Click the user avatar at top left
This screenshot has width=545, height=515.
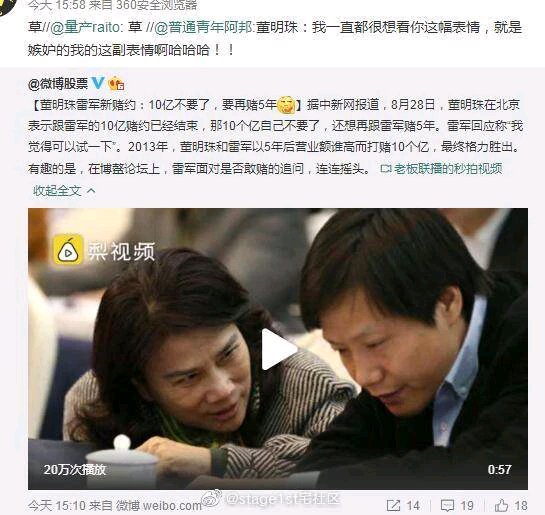pyautogui.click(x=8, y=6)
